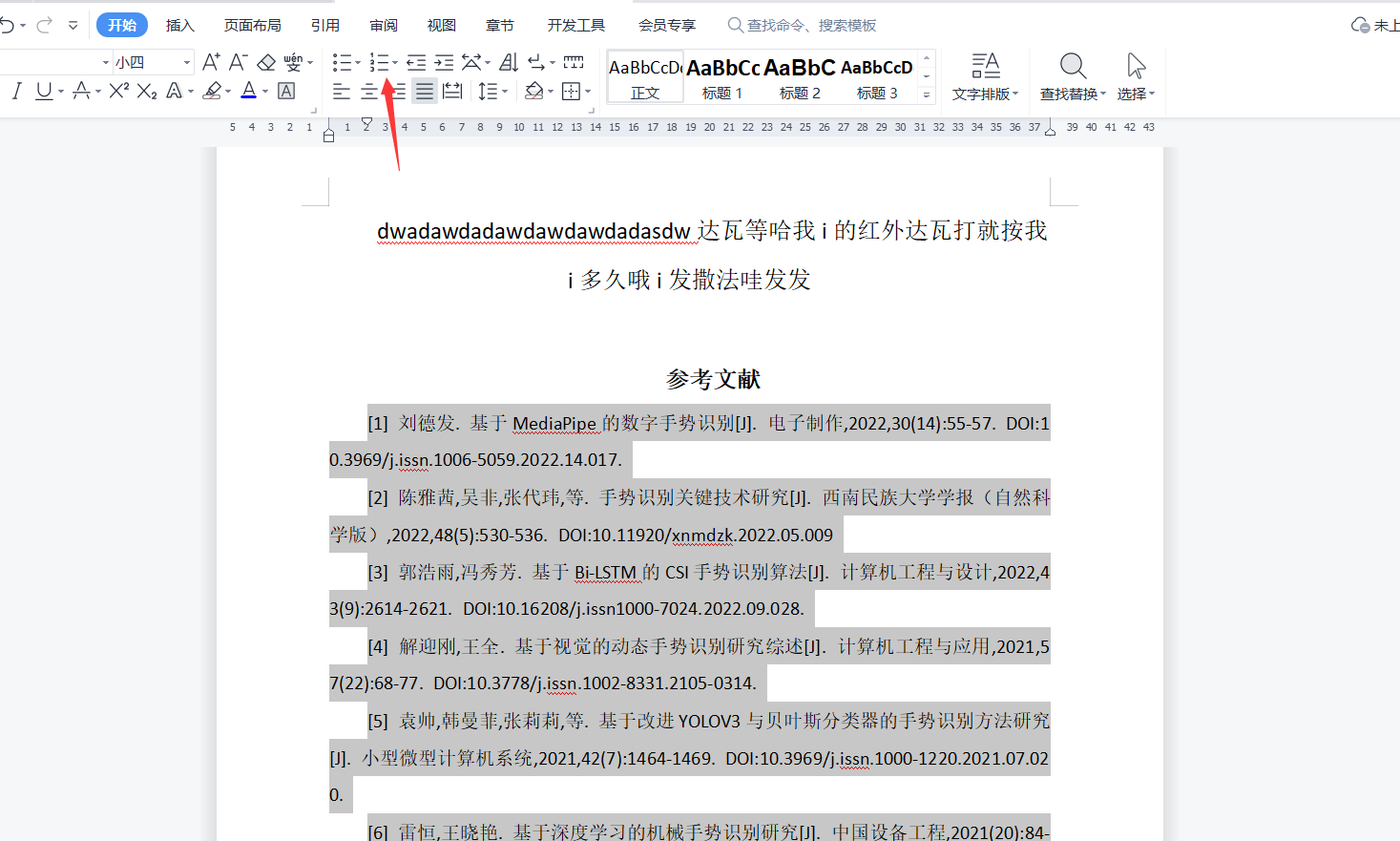The image size is (1400, 841).
Task: Open the Chinese layout tool
Action: (x=472, y=62)
